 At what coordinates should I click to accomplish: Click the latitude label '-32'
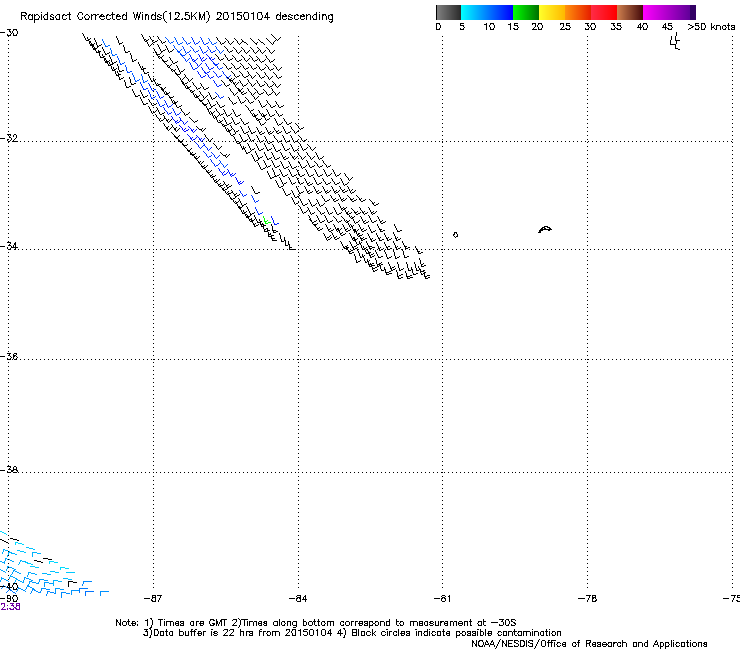point(9,138)
